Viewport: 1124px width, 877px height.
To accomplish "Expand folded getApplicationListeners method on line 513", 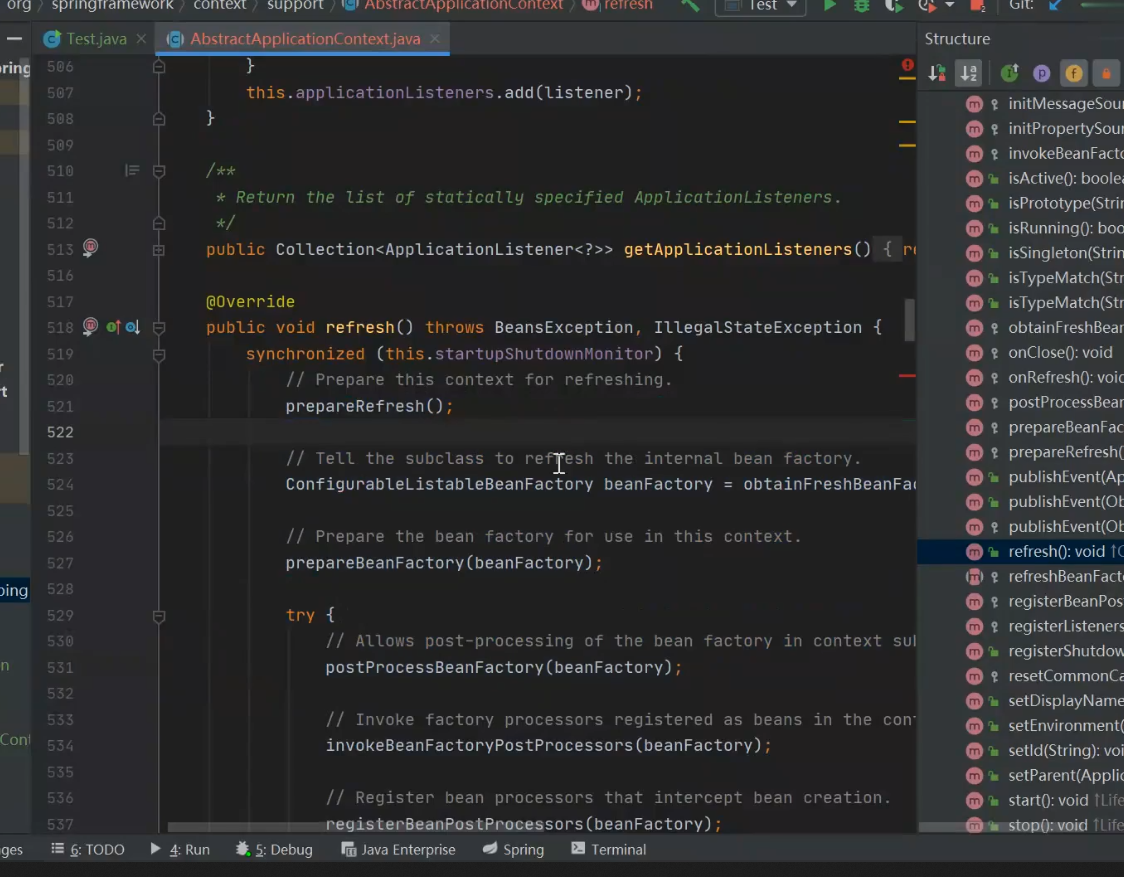I will (x=158, y=249).
